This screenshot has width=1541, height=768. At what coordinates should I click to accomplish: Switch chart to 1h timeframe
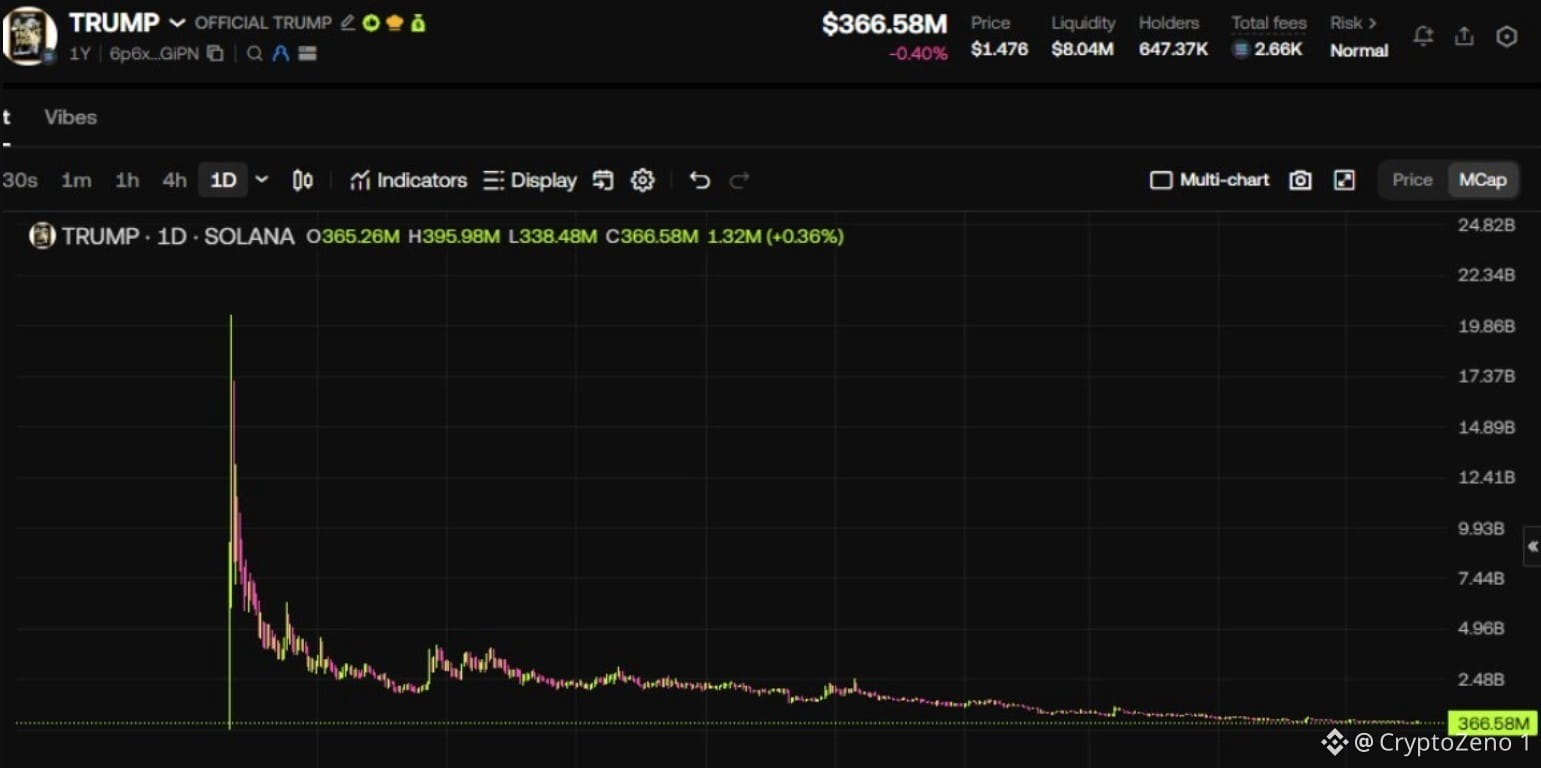[127, 180]
